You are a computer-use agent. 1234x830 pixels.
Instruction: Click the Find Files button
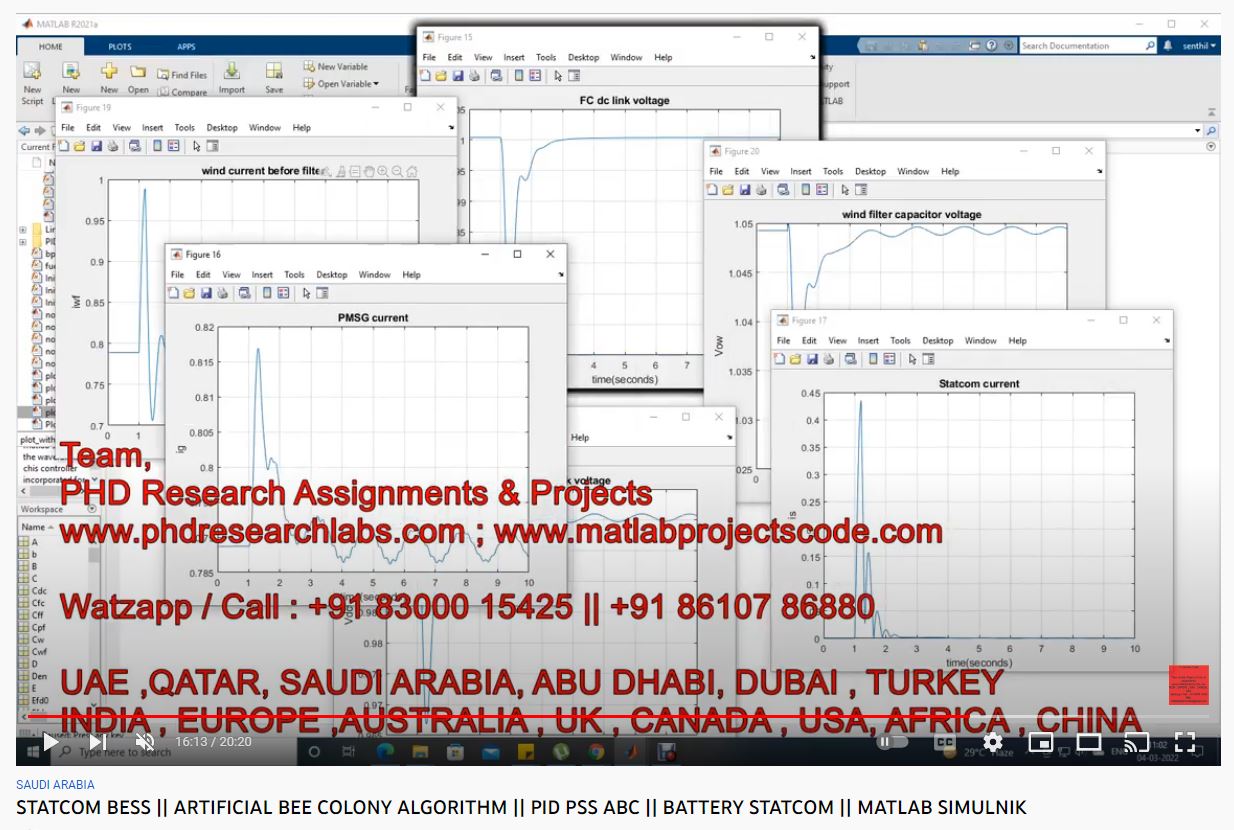(182, 75)
